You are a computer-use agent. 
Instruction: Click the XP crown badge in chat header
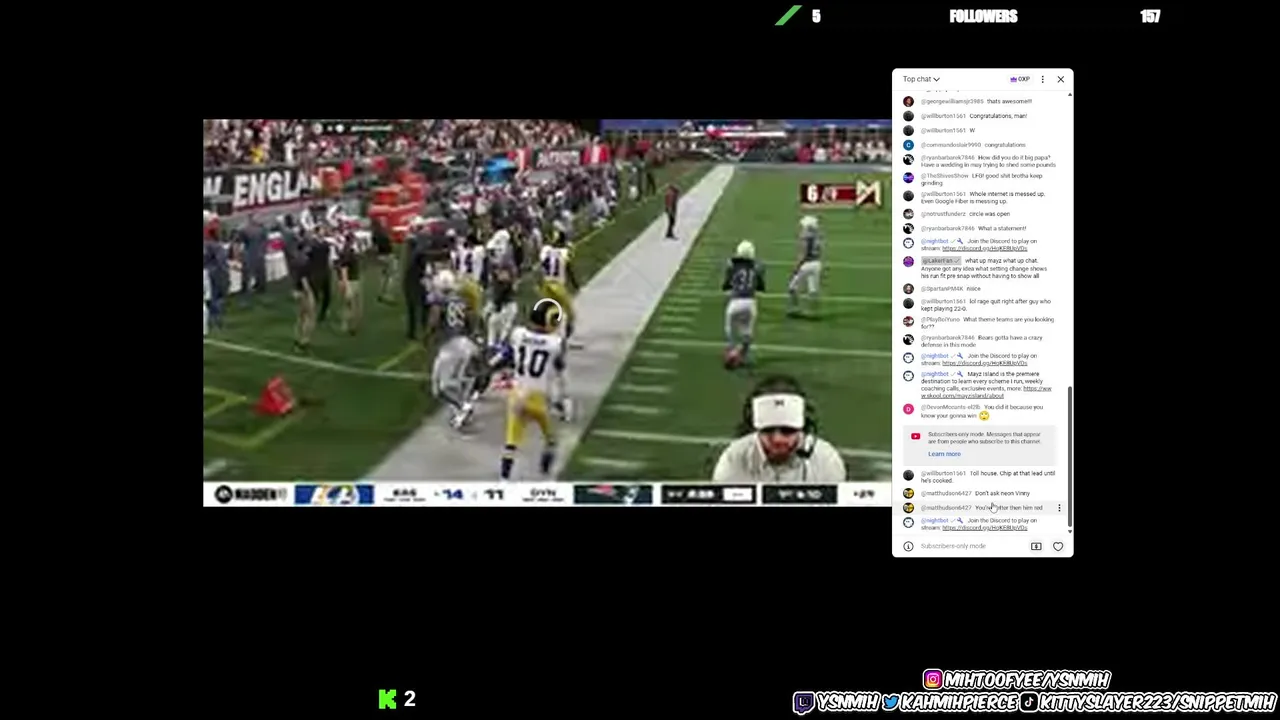coord(1020,79)
